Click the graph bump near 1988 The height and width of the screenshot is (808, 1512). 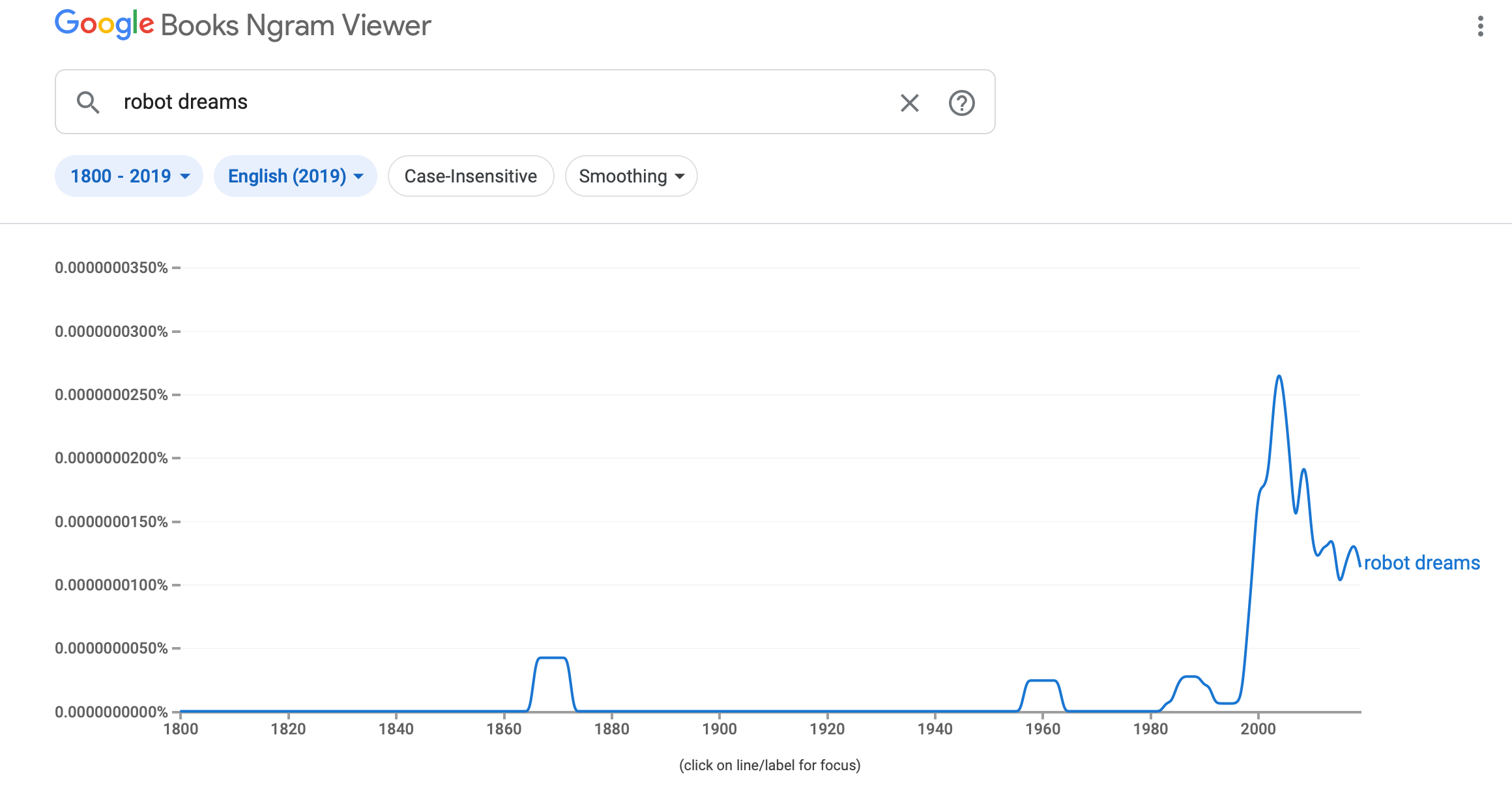pos(1191,677)
